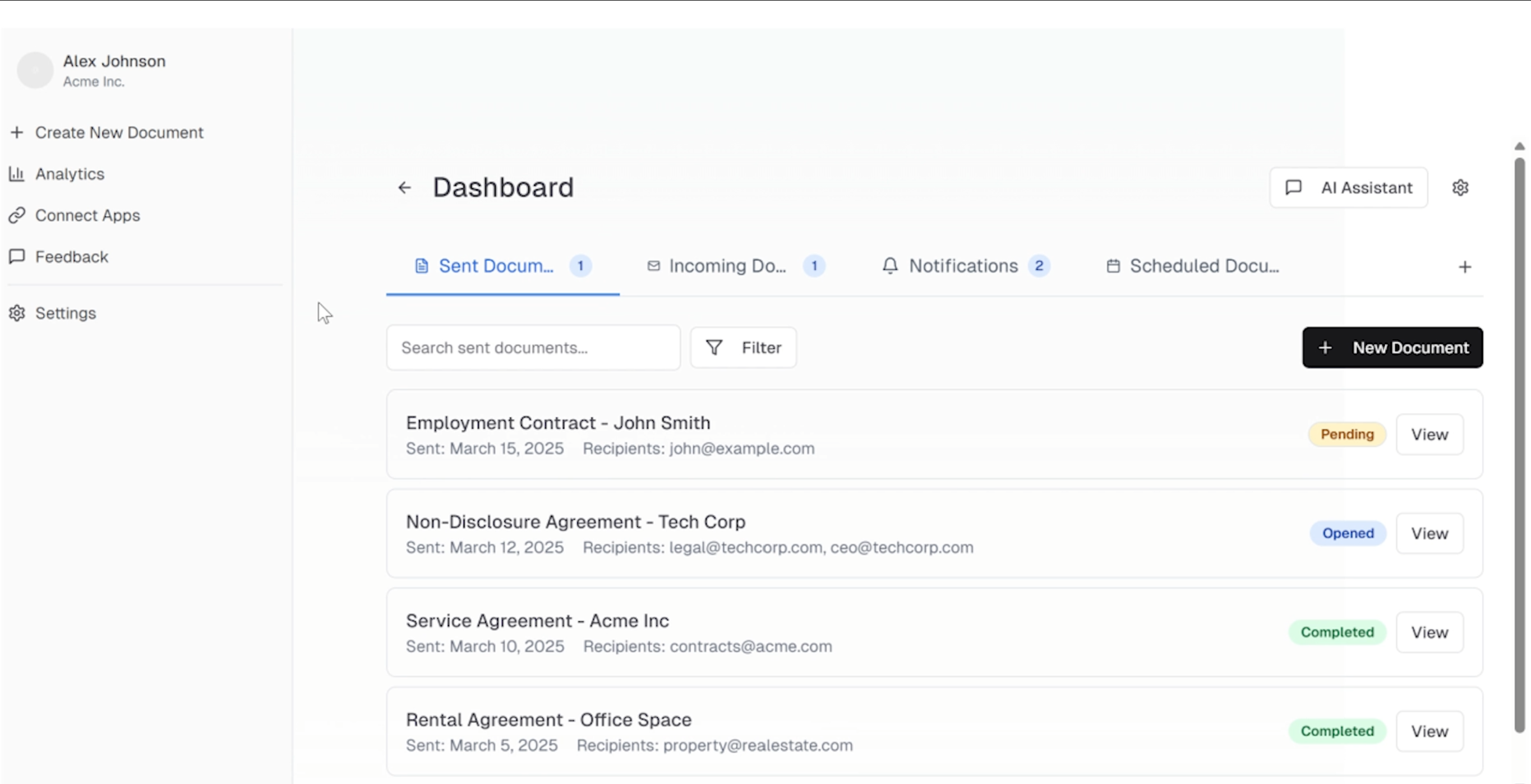Open Connect Apps in sidebar
The width and height of the screenshot is (1531, 784).
pos(87,215)
